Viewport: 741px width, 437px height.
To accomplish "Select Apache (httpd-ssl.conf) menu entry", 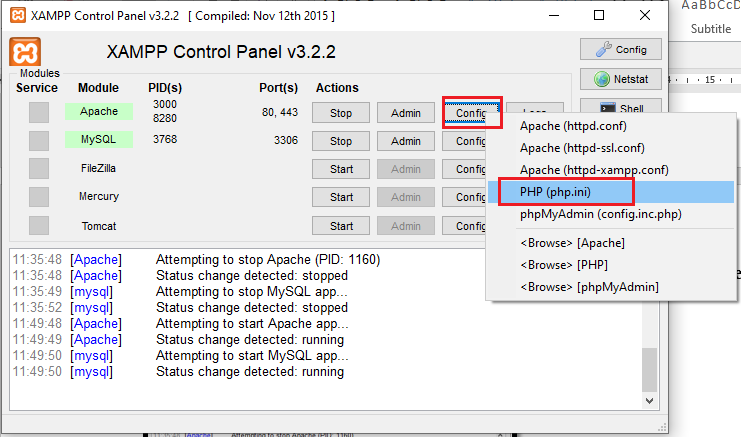I will (x=611, y=148).
